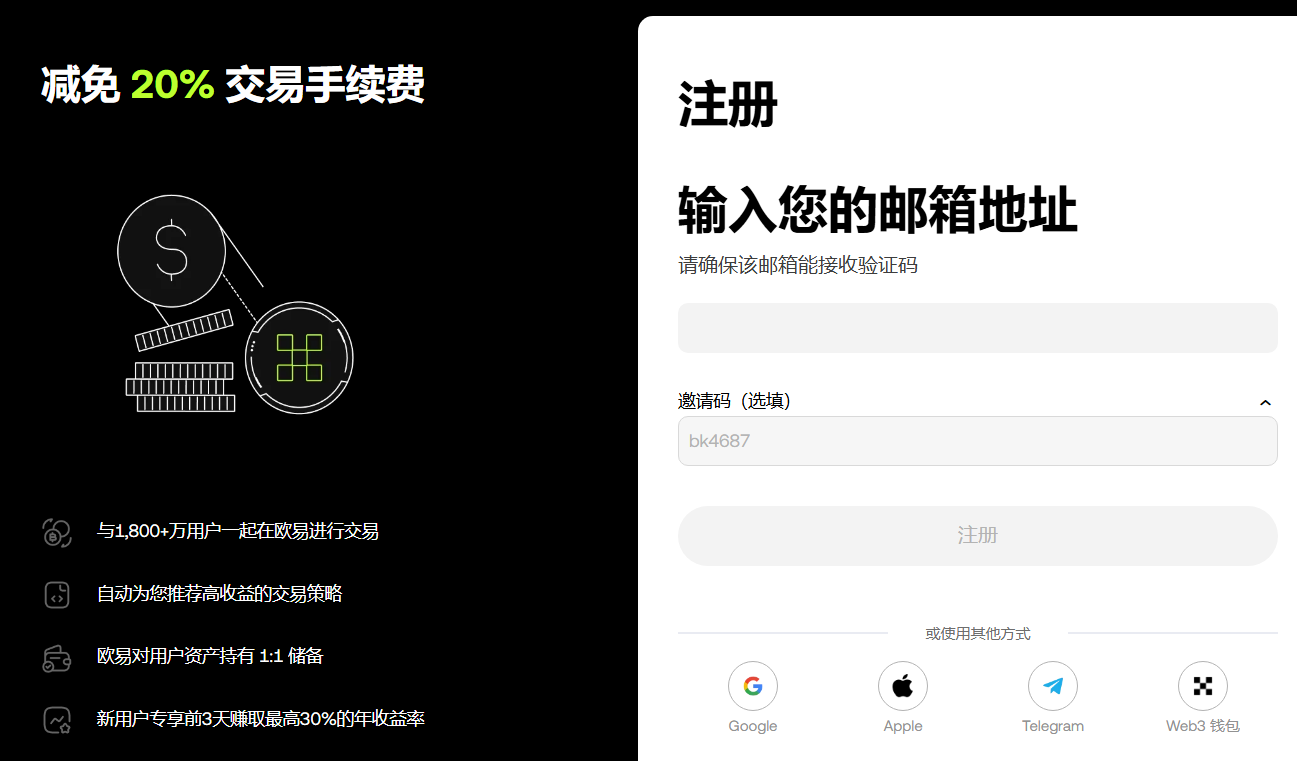Click the Apple sign-in icon
1297x761 pixels.
point(903,686)
